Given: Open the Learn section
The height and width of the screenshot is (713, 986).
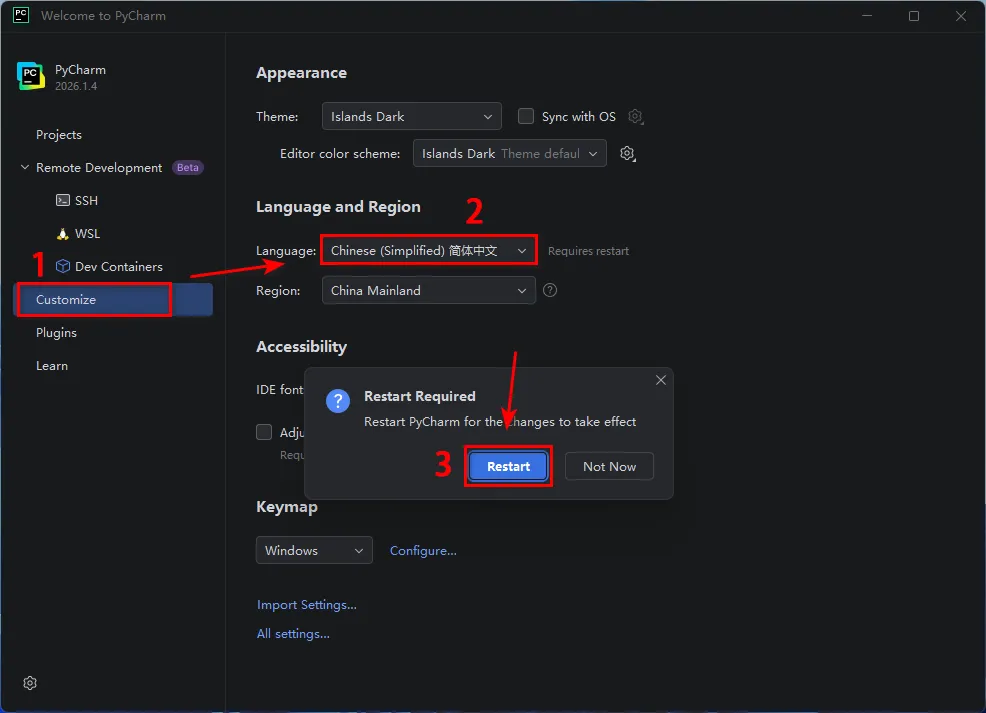Looking at the screenshot, I should [x=52, y=366].
